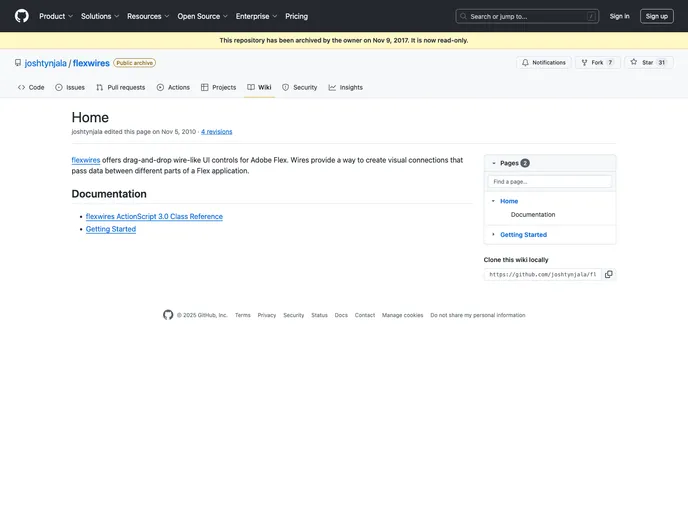Click Manage cookies in footer
Viewport: 688px width, 512px height.
(402, 315)
